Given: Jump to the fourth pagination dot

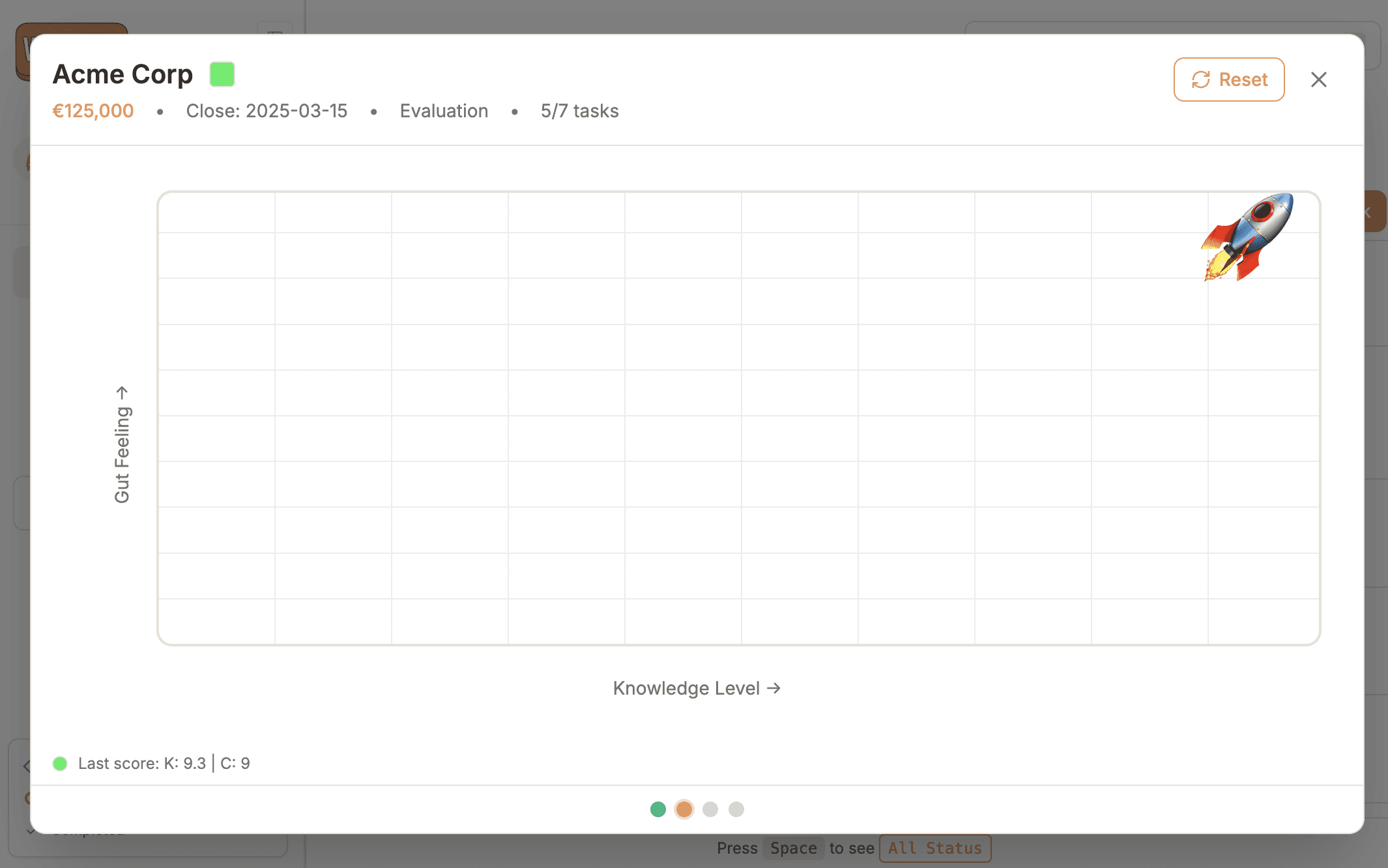Looking at the screenshot, I should click(736, 809).
